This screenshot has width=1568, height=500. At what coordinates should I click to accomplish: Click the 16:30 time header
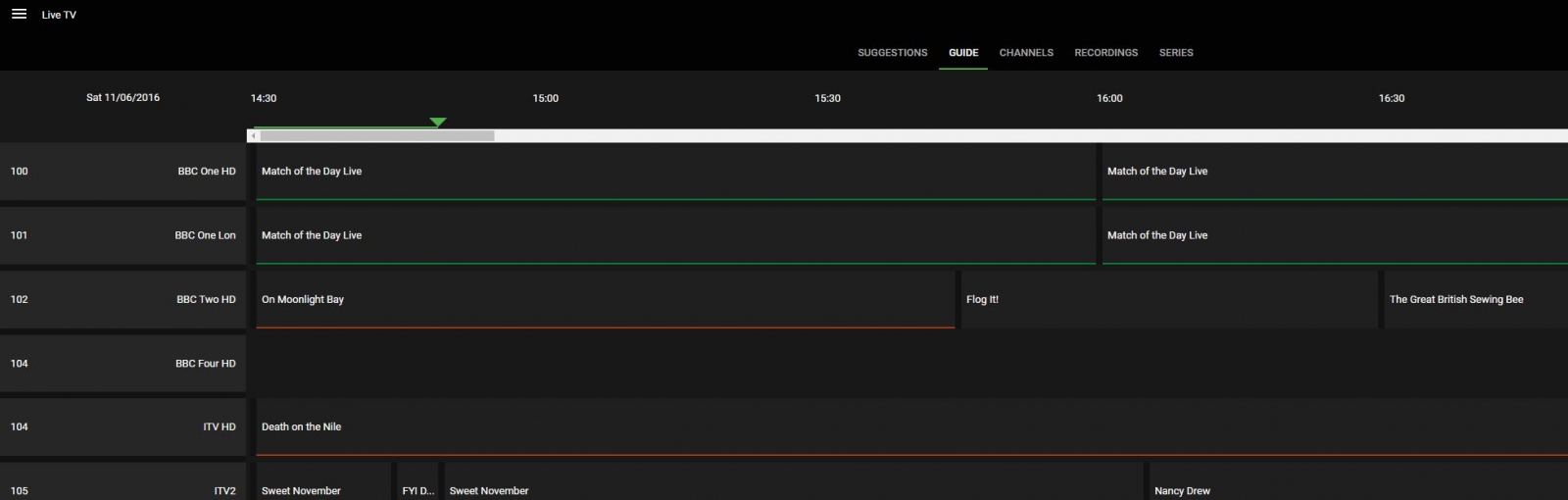[1392, 99]
